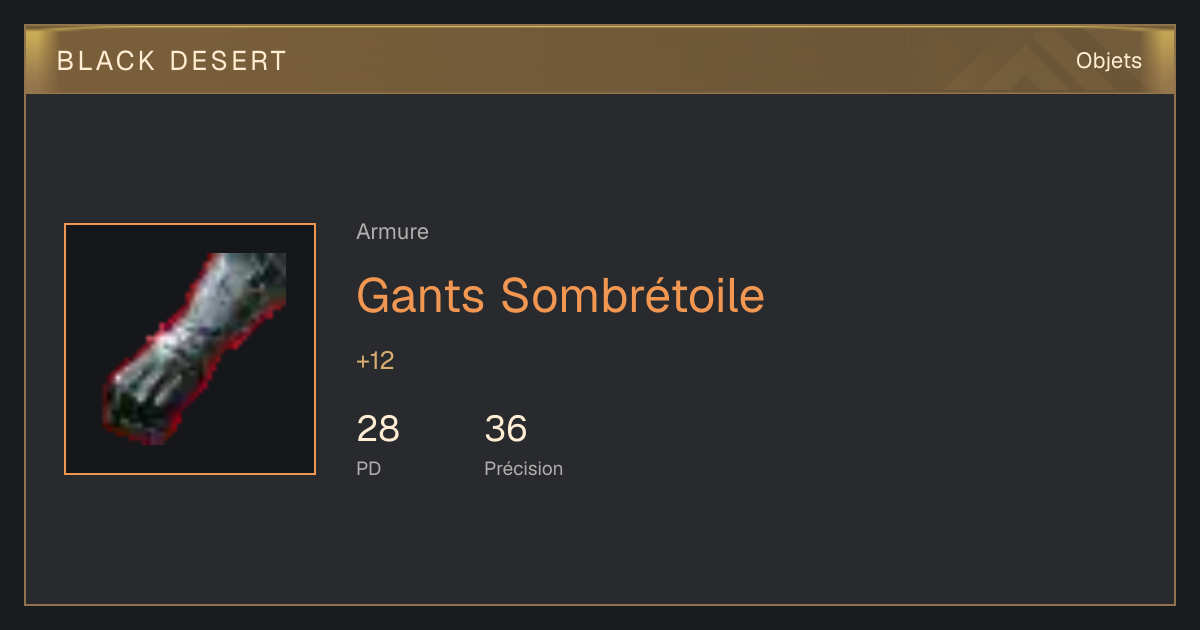
Task: Click the Précision stat label
Action: 523,468
